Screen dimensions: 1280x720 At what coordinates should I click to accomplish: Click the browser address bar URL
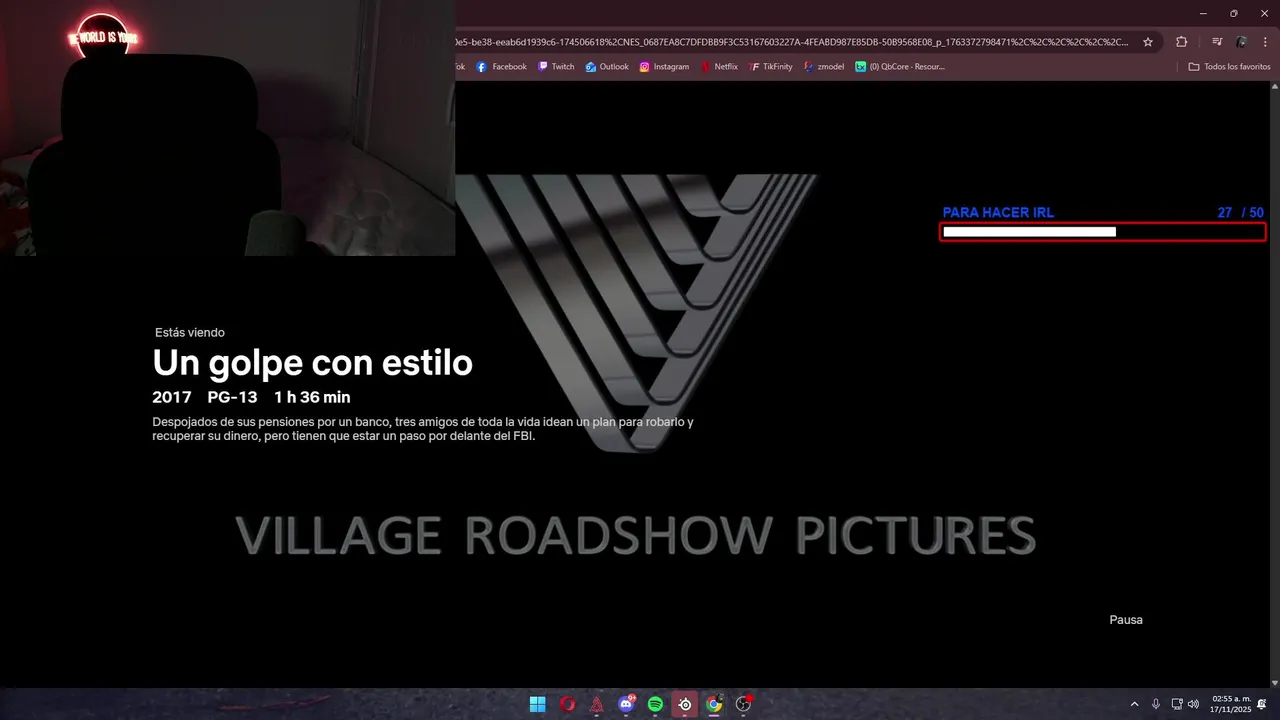(x=790, y=42)
